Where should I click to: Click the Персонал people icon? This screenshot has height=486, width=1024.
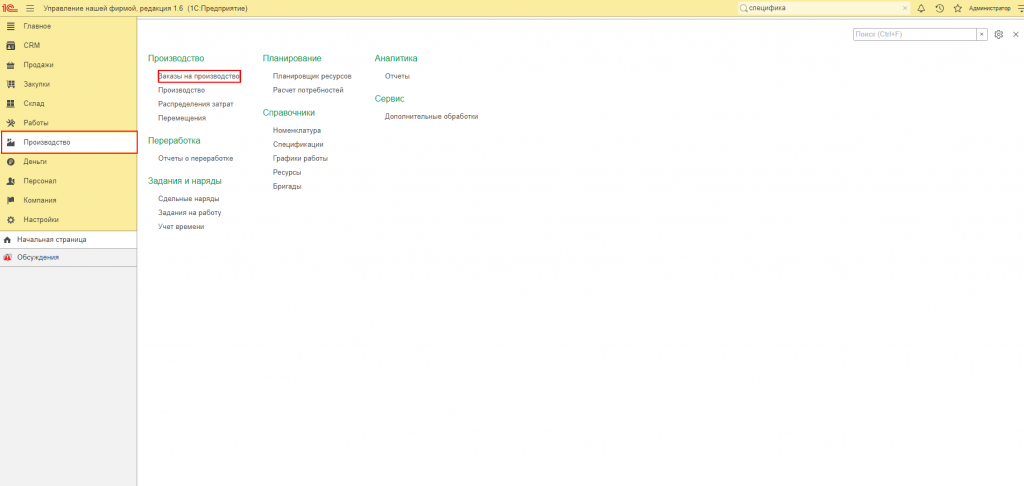click(x=10, y=181)
